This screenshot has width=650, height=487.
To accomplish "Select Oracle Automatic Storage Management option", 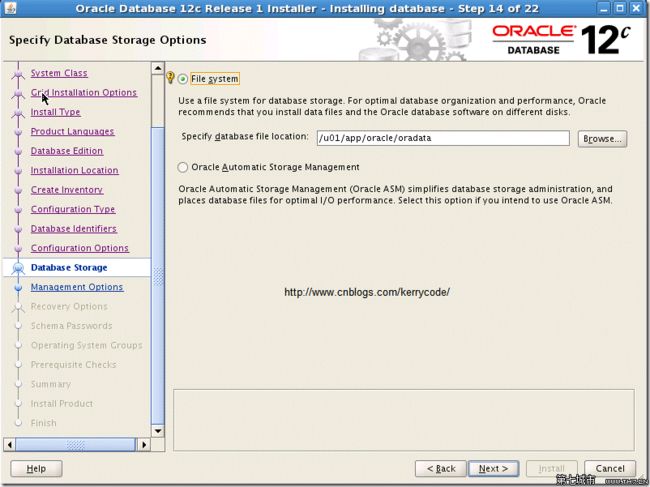I will [x=183, y=167].
